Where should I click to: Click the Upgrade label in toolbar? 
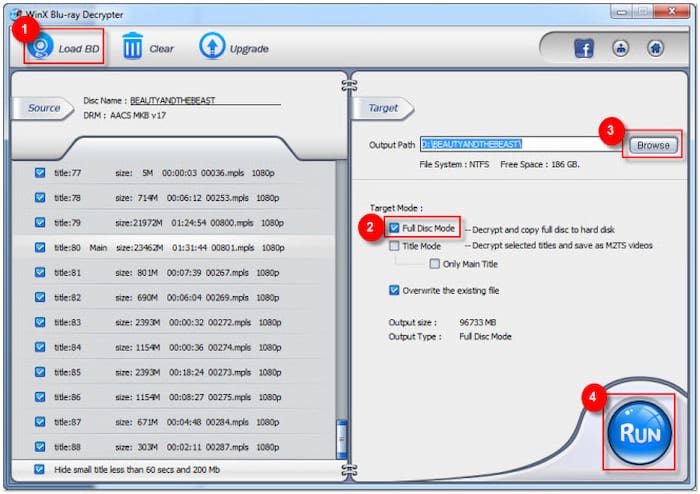point(249,49)
